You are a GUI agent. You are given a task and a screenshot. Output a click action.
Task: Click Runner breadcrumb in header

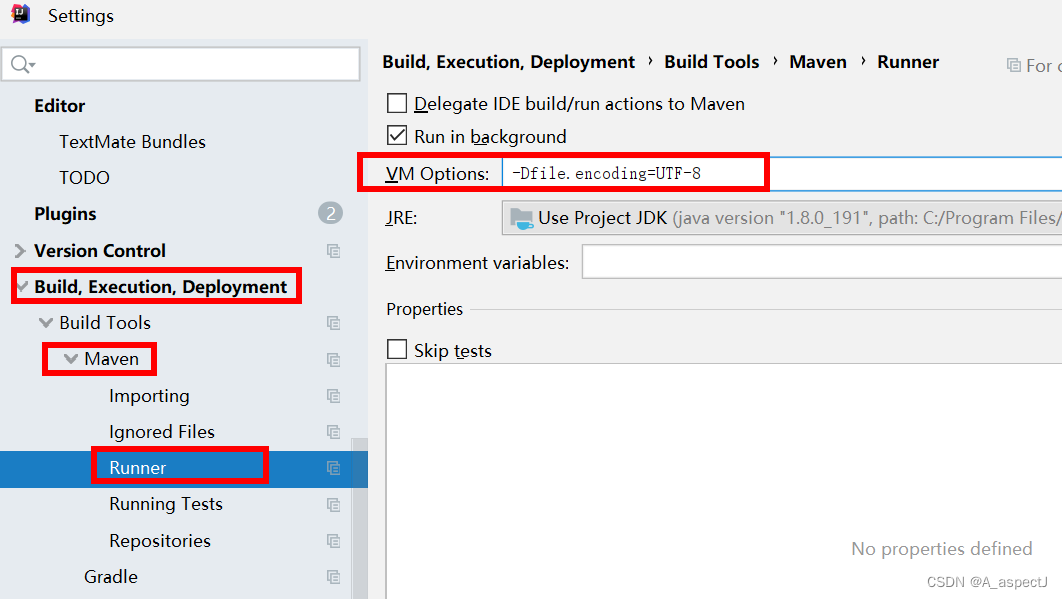click(908, 62)
